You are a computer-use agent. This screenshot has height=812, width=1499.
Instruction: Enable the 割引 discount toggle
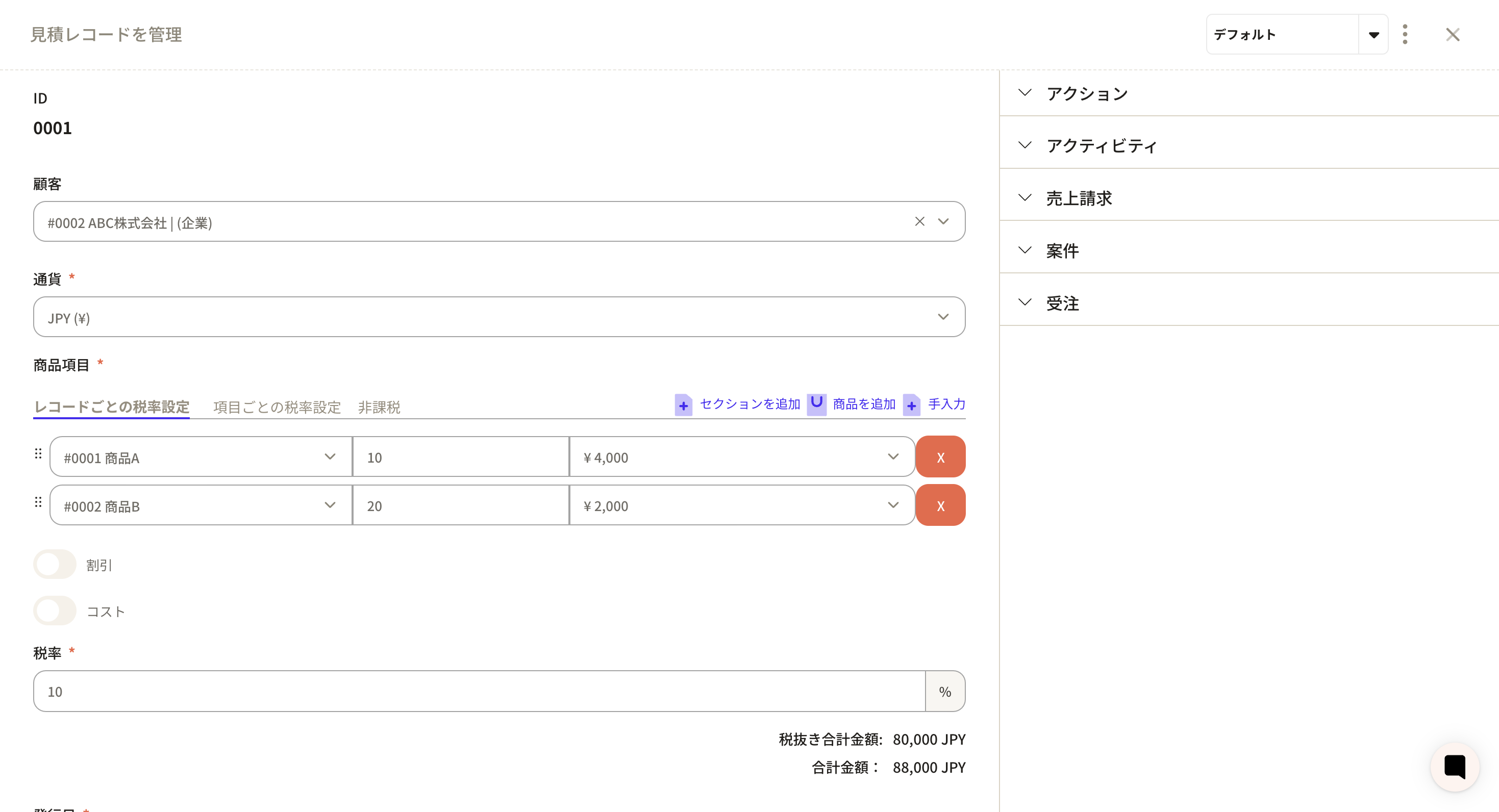point(55,564)
